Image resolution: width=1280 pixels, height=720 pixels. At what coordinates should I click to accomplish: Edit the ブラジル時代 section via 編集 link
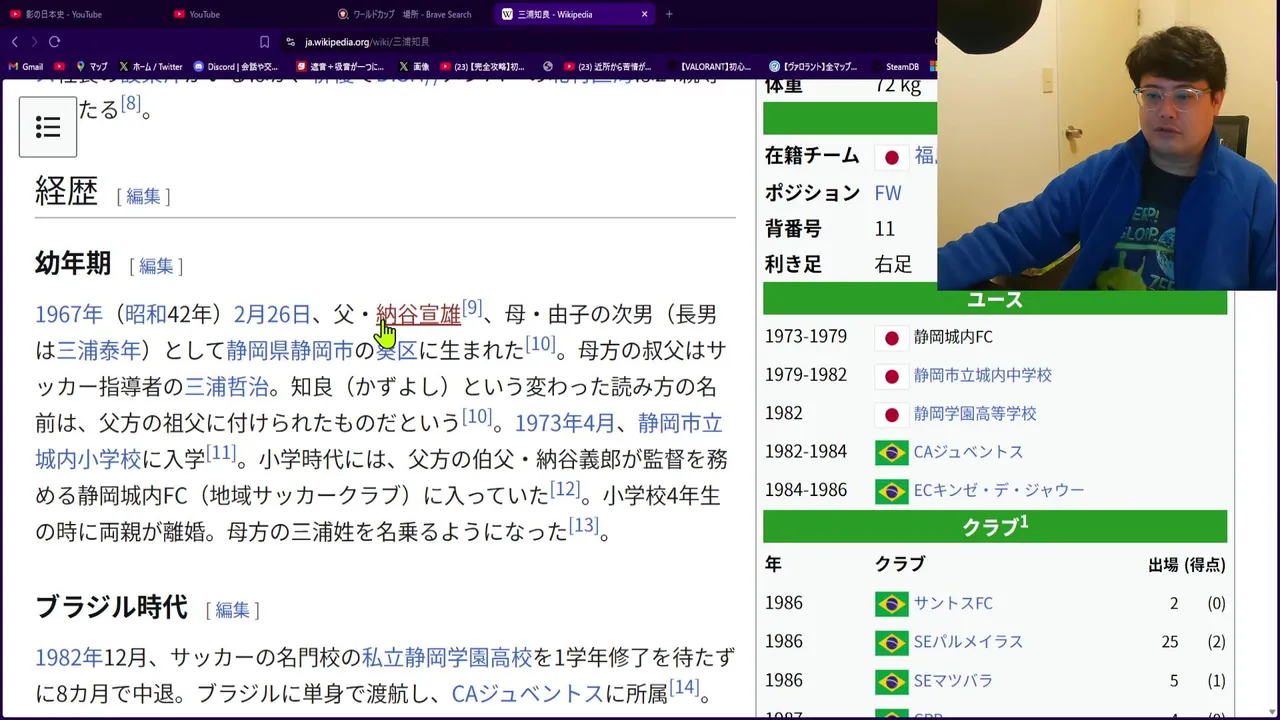pyautogui.click(x=232, y=609)
